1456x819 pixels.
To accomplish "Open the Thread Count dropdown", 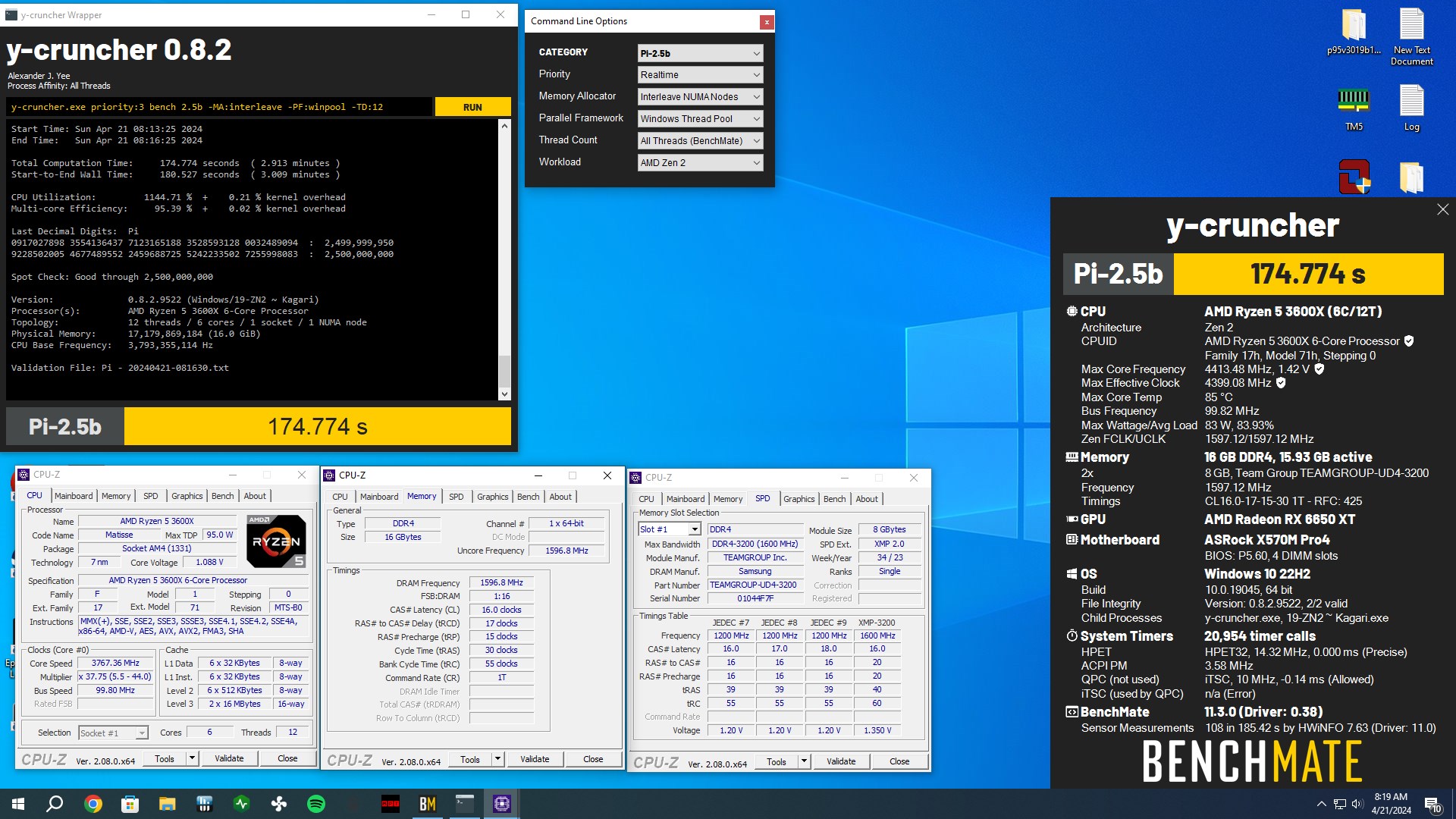I will (700, 141).
